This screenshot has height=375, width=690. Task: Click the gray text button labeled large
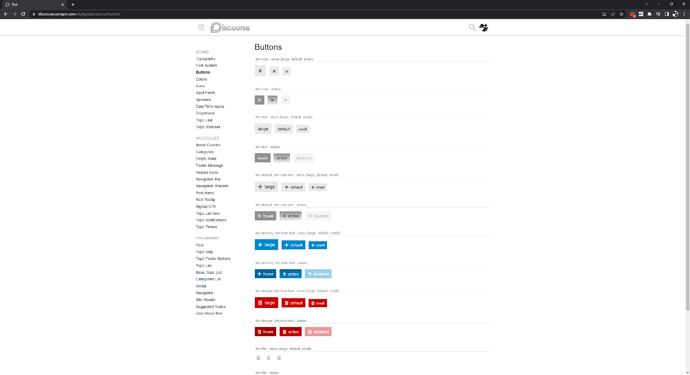[x=263, y=129]
